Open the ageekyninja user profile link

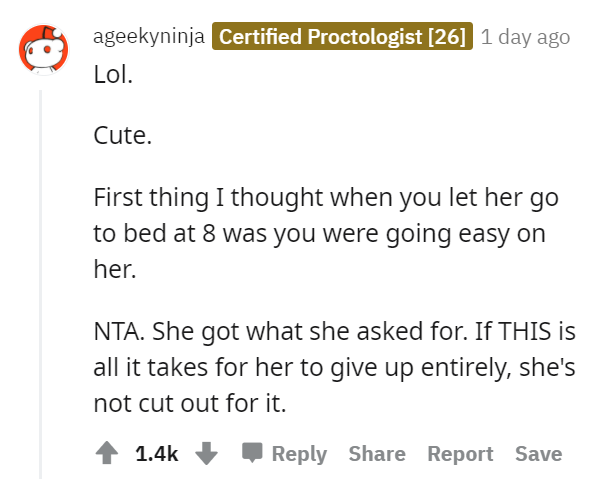pyautogui.click(x=149, y=37)
